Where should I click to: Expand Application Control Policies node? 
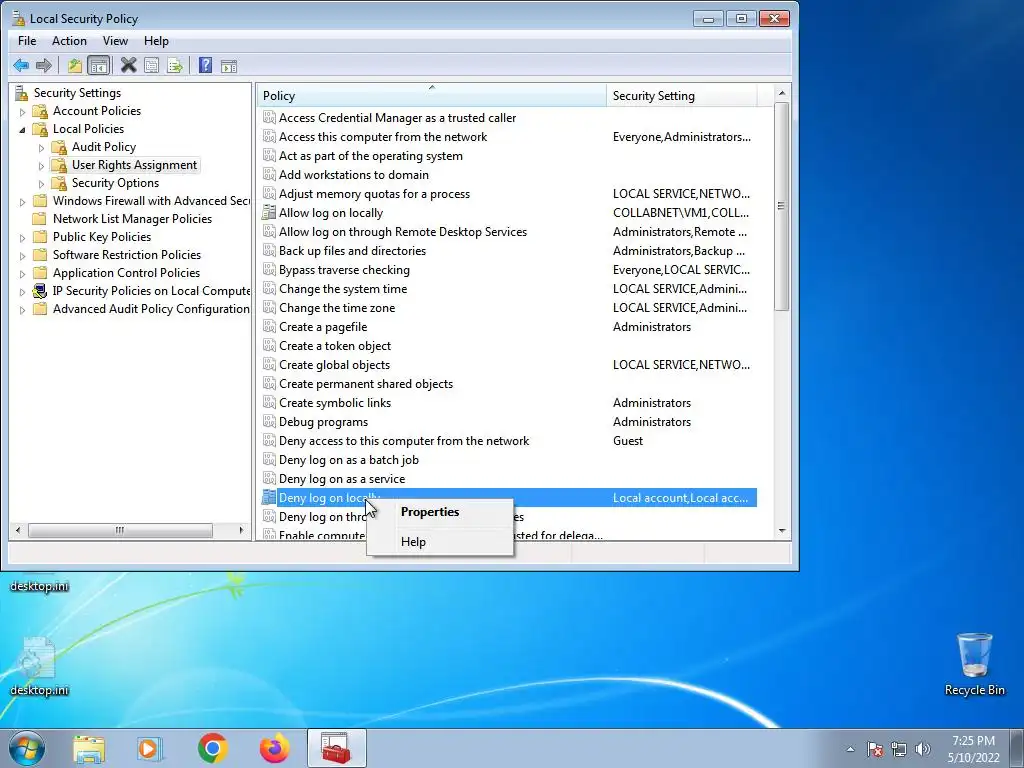[x=22, y=274]
